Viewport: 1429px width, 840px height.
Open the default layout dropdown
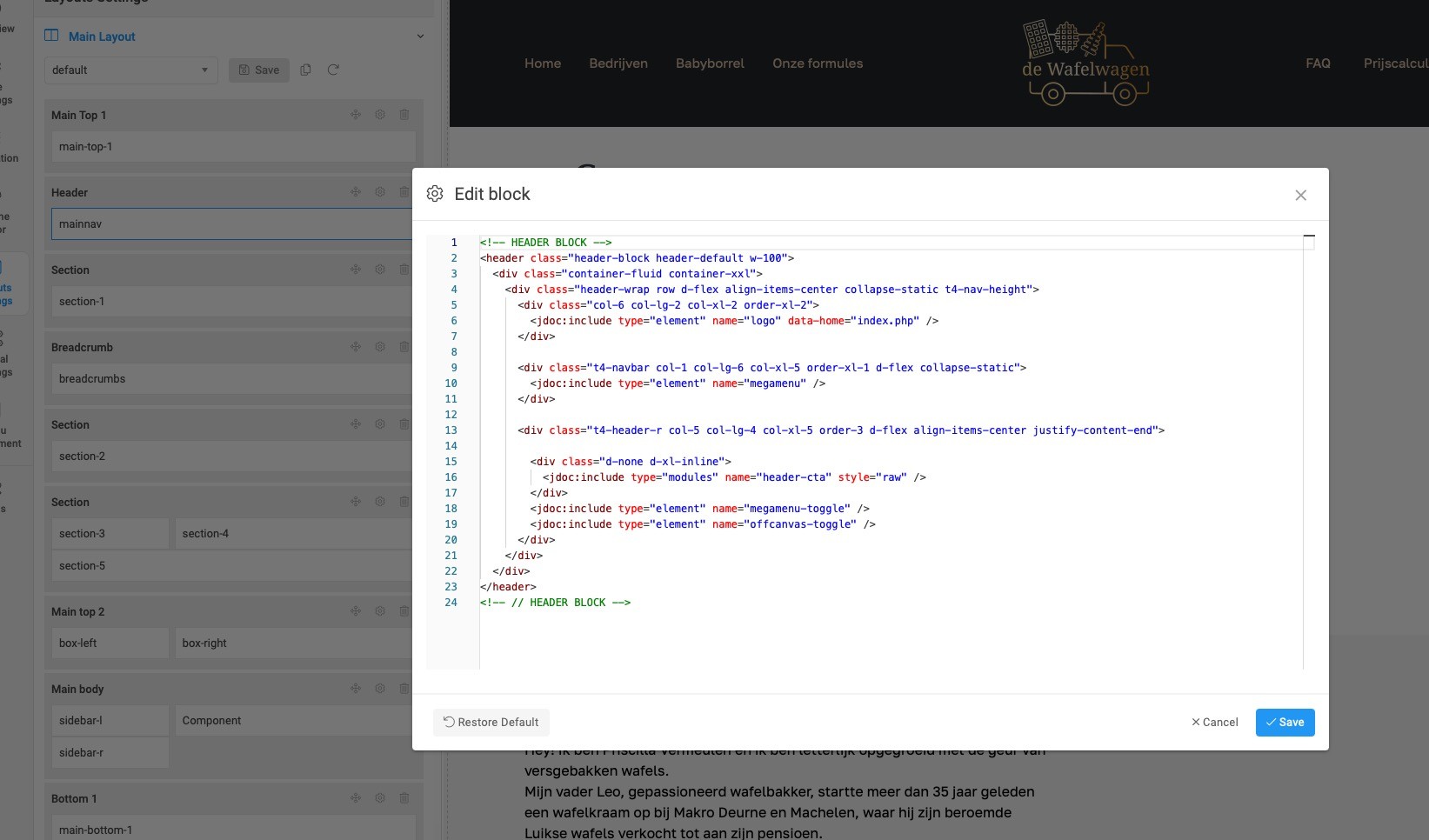click(130, 70)
